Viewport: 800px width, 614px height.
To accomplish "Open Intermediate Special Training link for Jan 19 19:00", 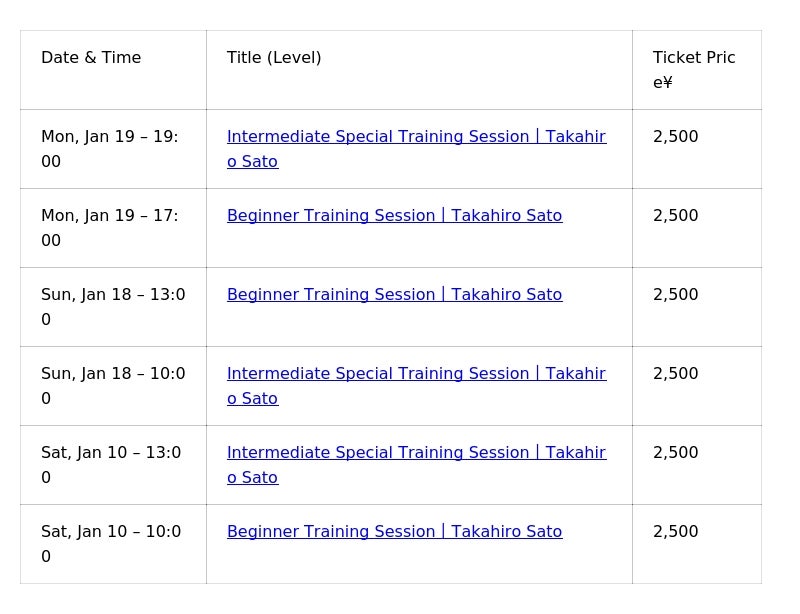I will 416,137.
